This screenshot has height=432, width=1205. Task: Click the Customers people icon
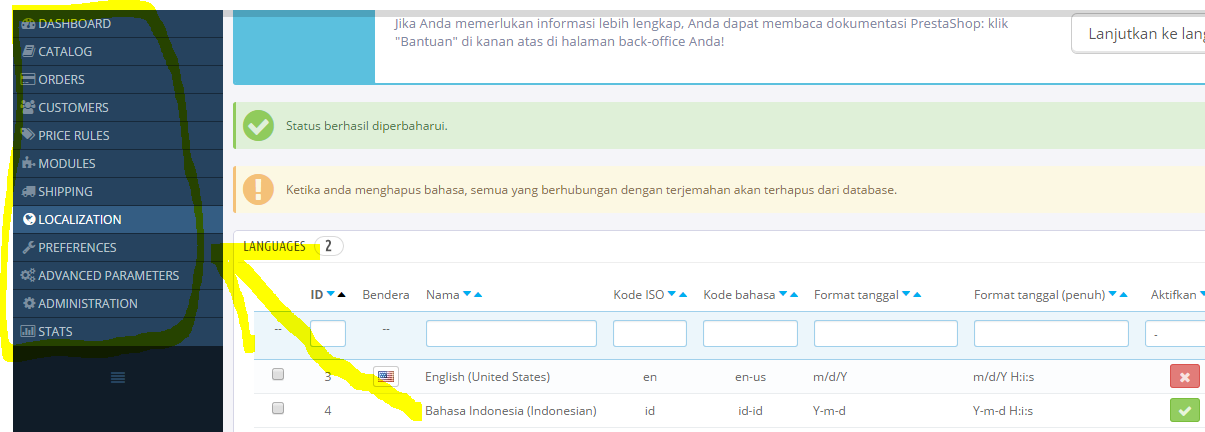point(29,107)
